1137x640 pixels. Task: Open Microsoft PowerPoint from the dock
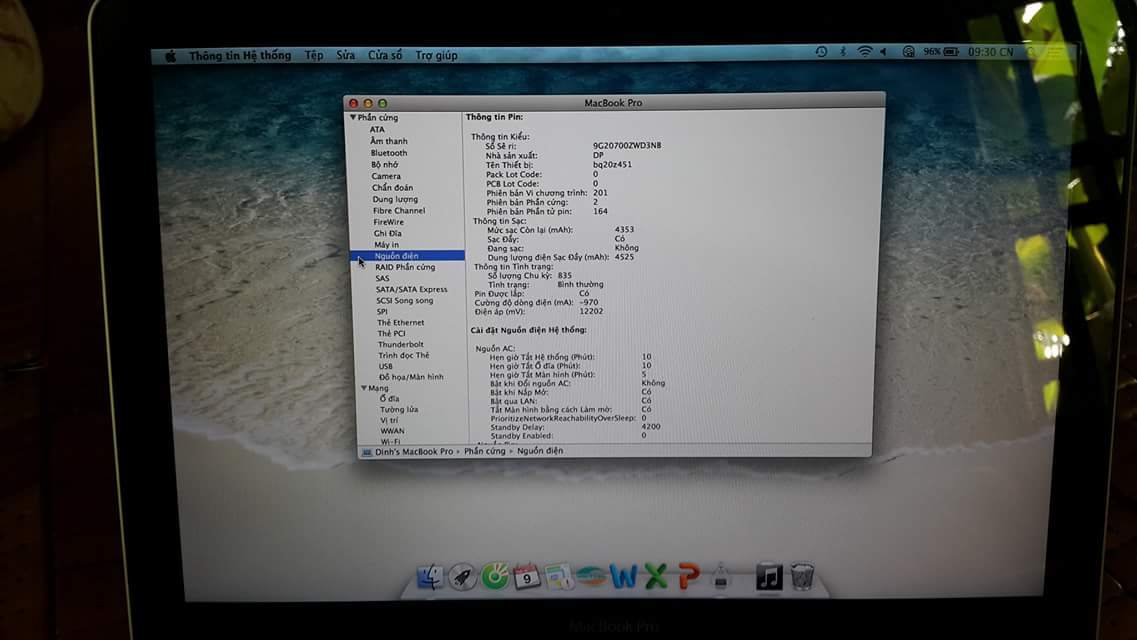(x=688, y=577)
